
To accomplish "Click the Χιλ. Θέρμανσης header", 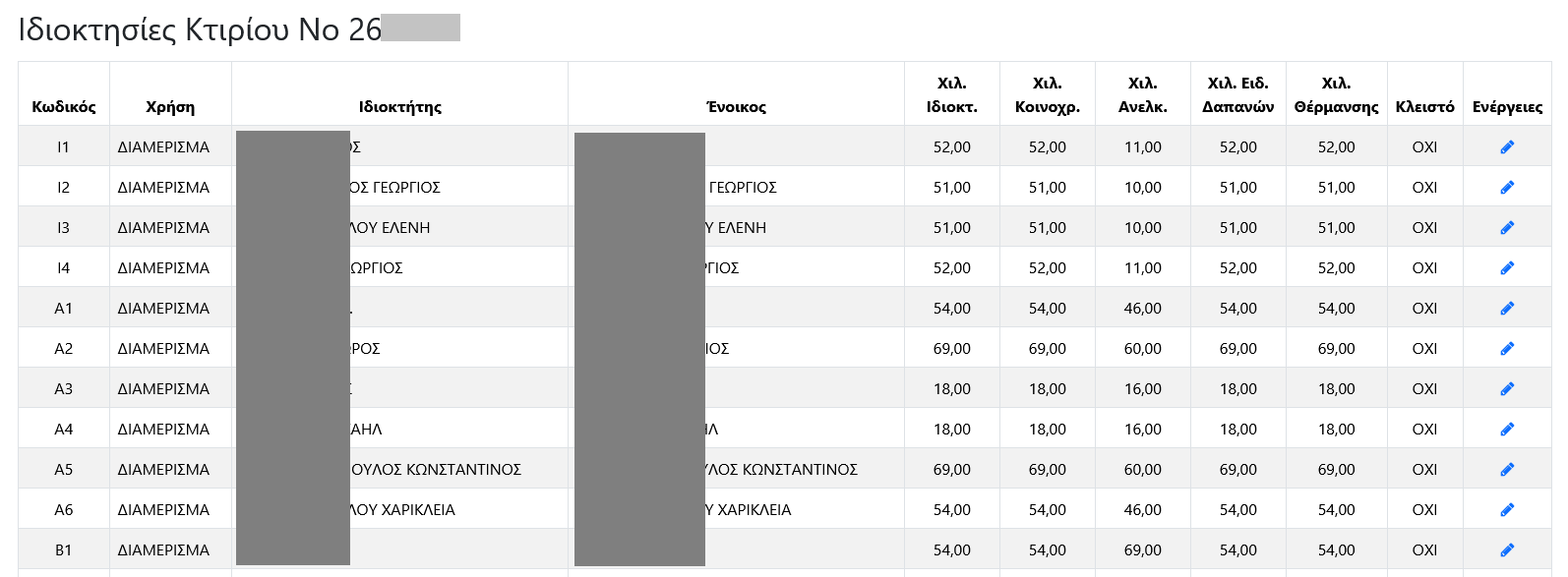I will (x=1336, y=95).
